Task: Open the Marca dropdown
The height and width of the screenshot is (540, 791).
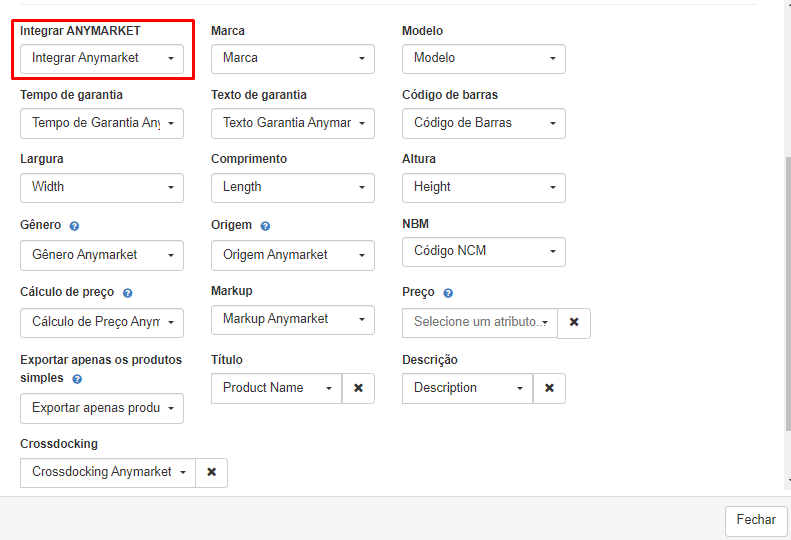Action: pyautogui.click(x=293, y=59)
